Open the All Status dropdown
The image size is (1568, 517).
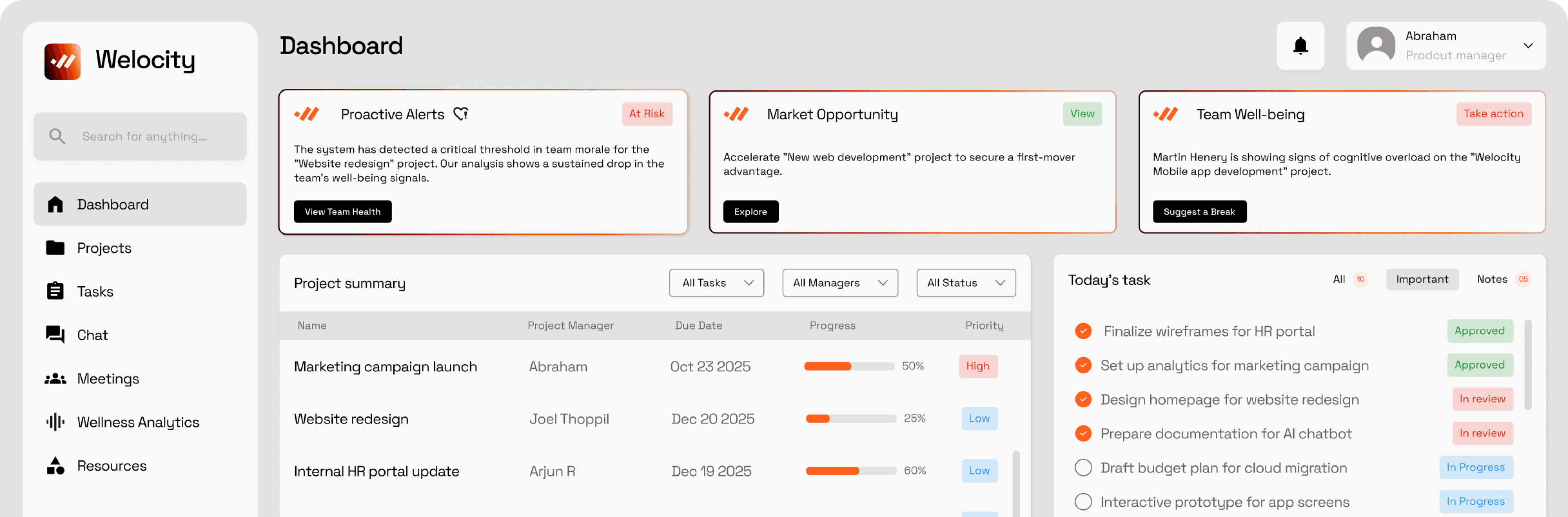click(x=965, y=282)
